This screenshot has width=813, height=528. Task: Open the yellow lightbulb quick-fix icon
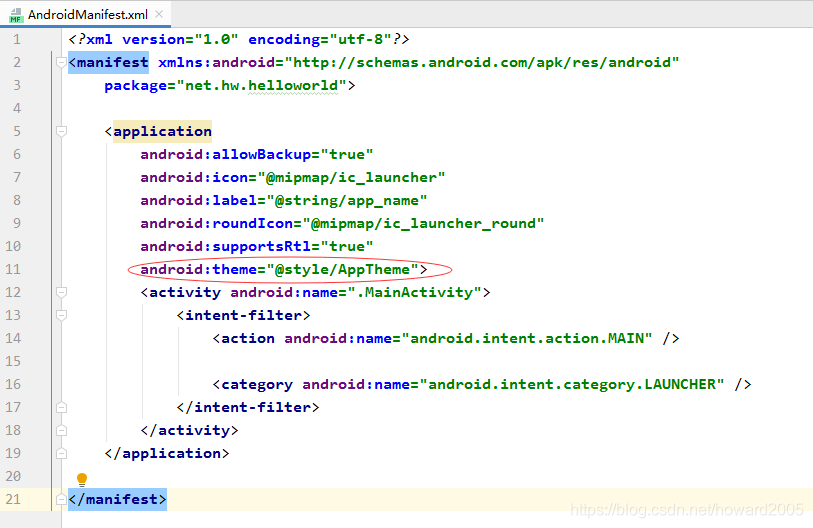[82, 479]
